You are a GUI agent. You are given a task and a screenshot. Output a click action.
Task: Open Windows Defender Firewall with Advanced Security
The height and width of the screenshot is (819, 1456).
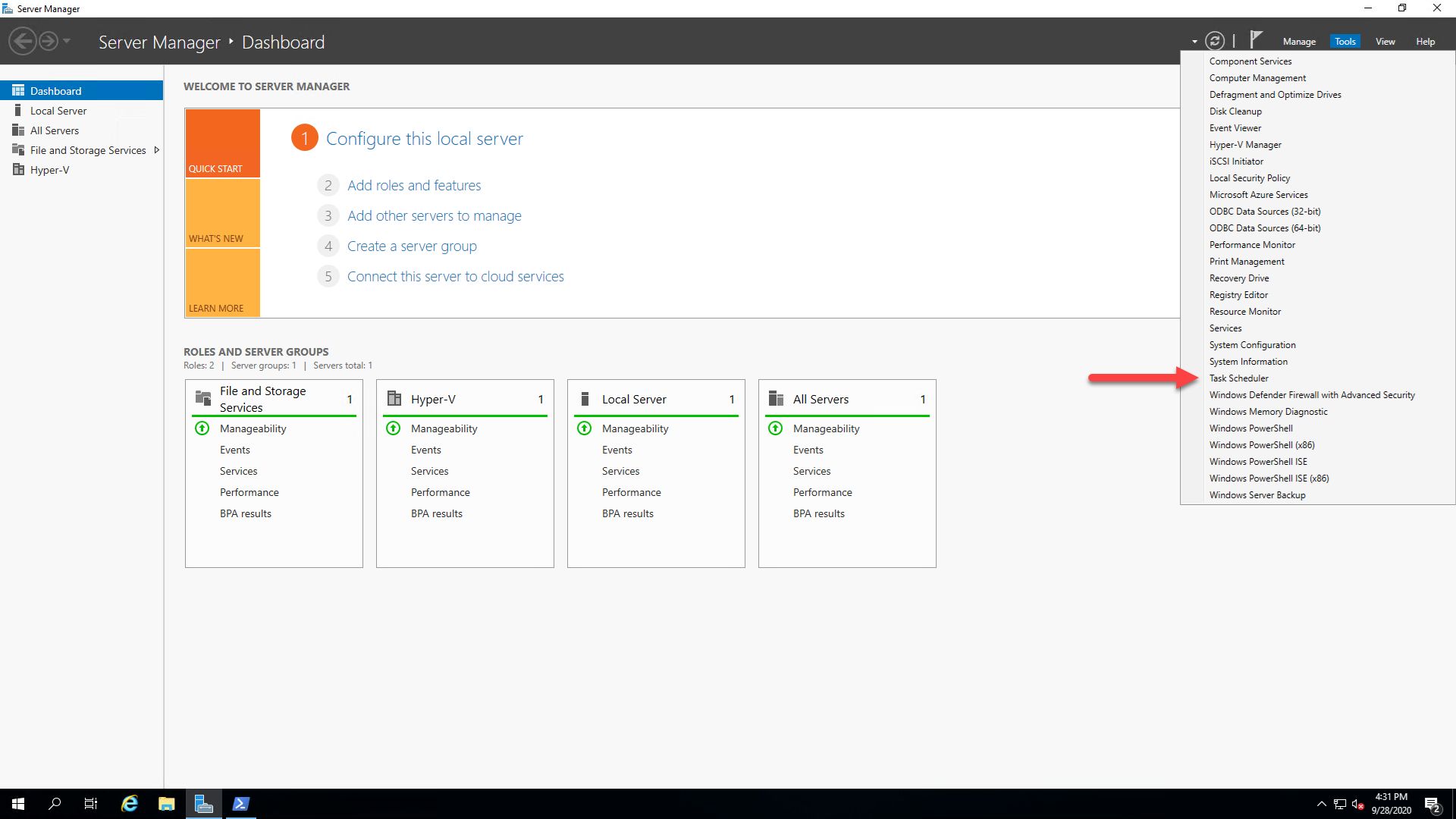tap(1318, 395)
